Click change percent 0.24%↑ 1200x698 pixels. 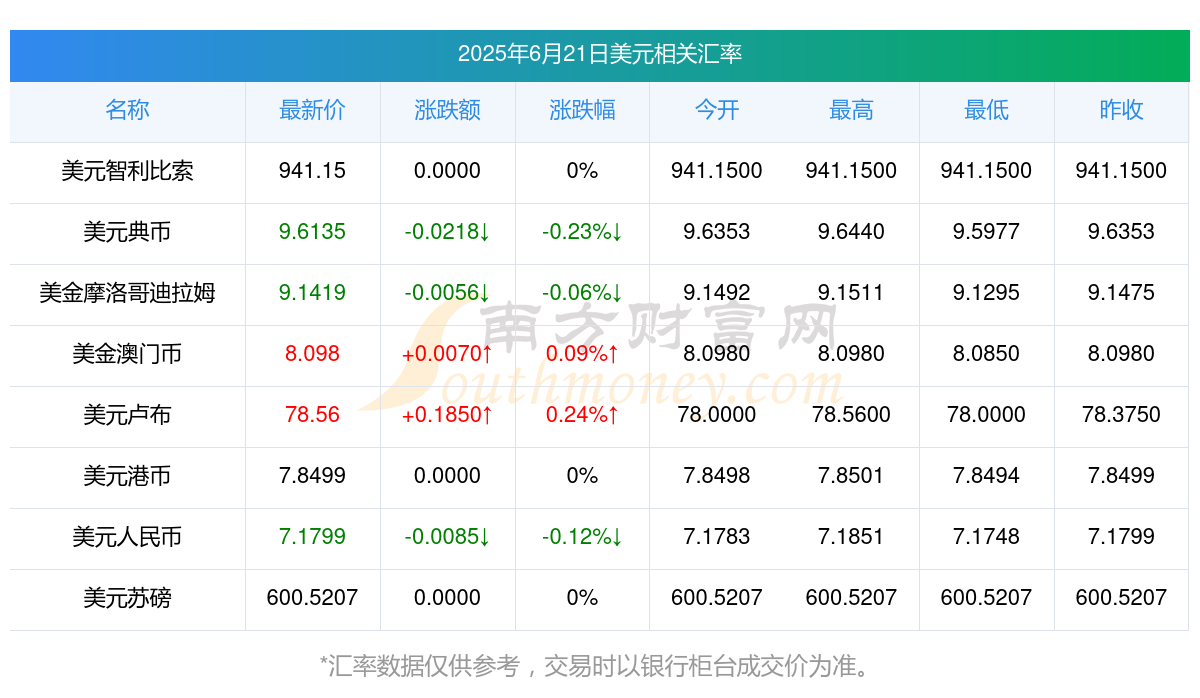[582, 415]
